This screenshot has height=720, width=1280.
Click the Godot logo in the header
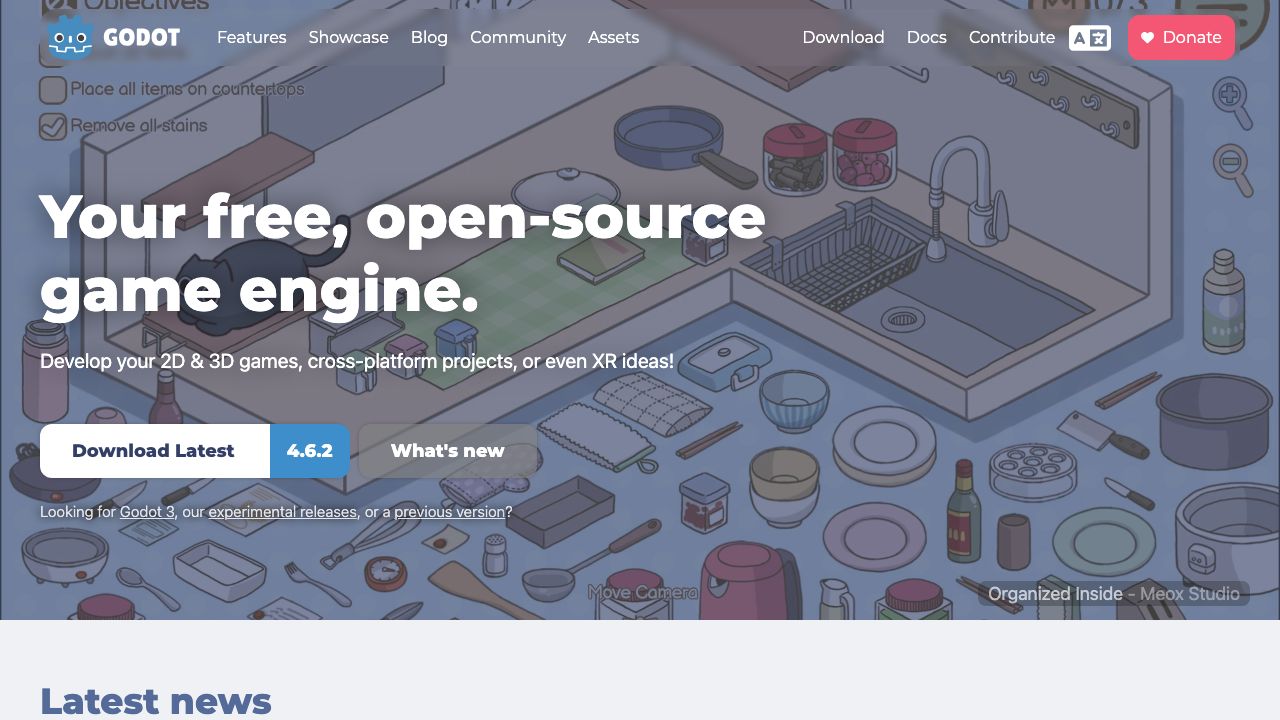coord(112,37)
